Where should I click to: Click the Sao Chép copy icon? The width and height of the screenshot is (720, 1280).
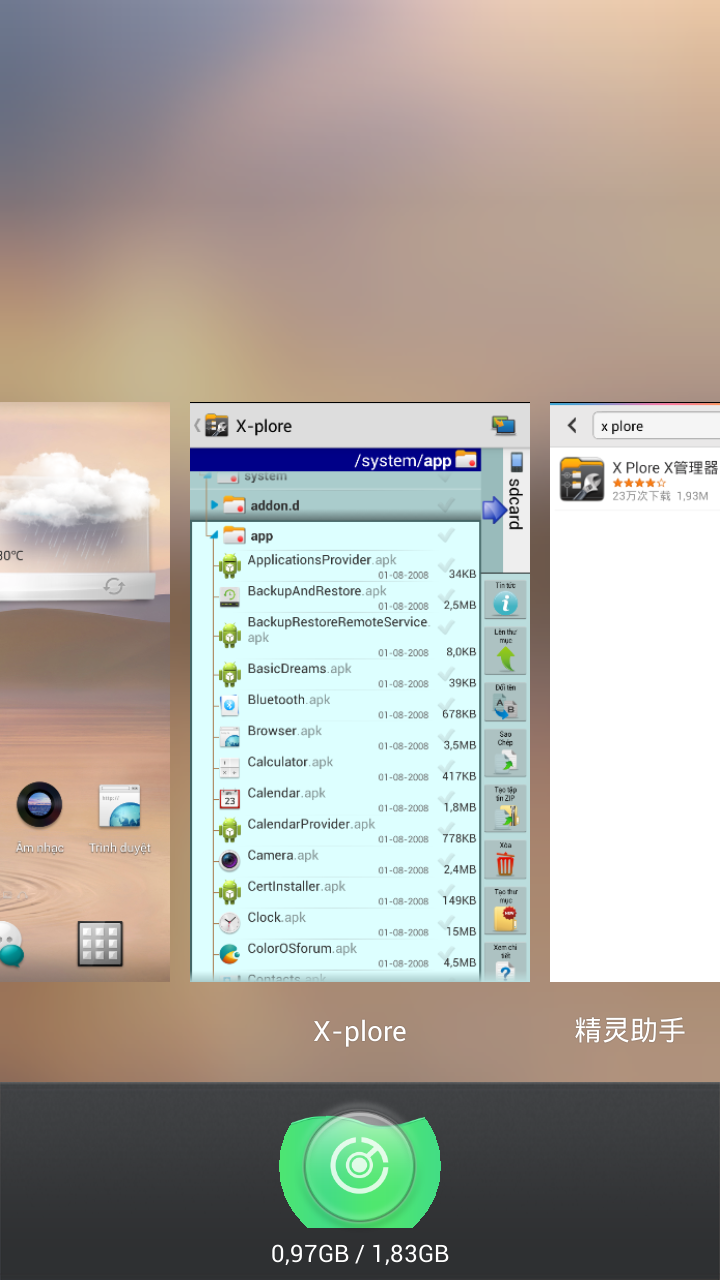tap(506, 753)
